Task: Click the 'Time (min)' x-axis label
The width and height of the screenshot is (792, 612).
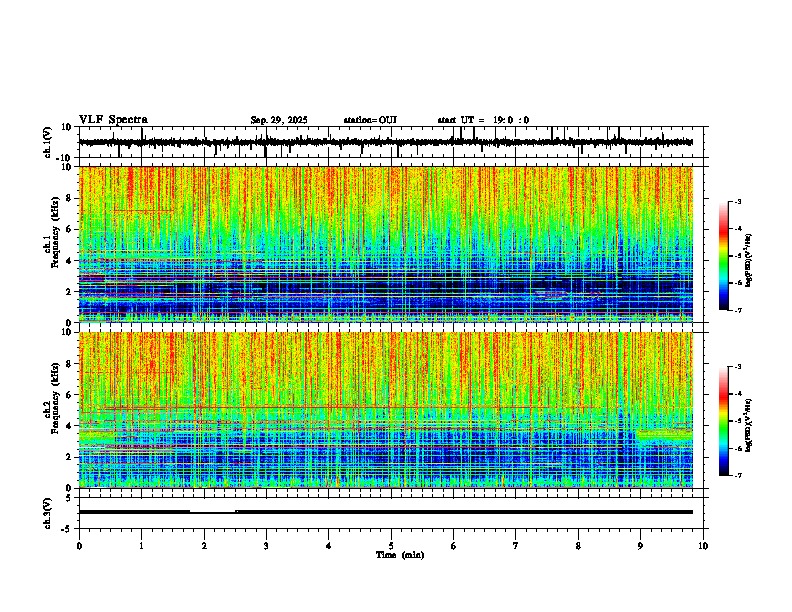Action: pyautogui.click(x=400, y=555)
